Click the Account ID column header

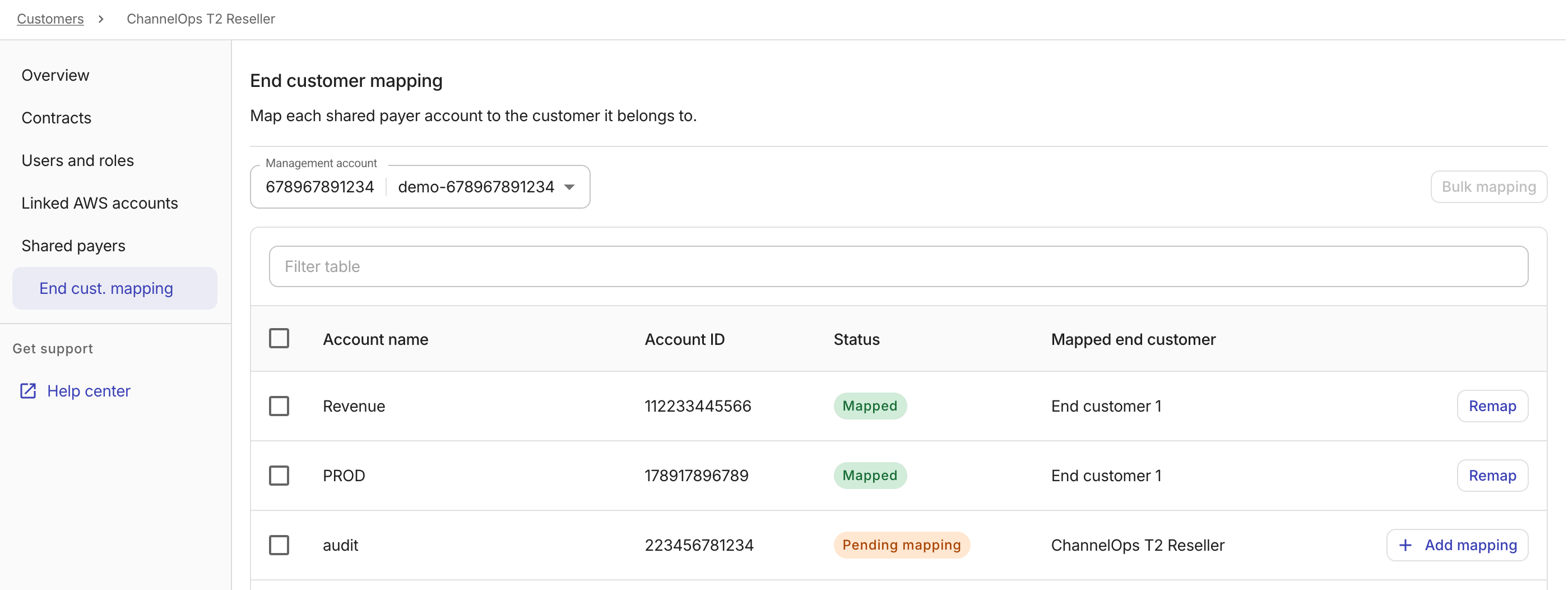point(685,339)
